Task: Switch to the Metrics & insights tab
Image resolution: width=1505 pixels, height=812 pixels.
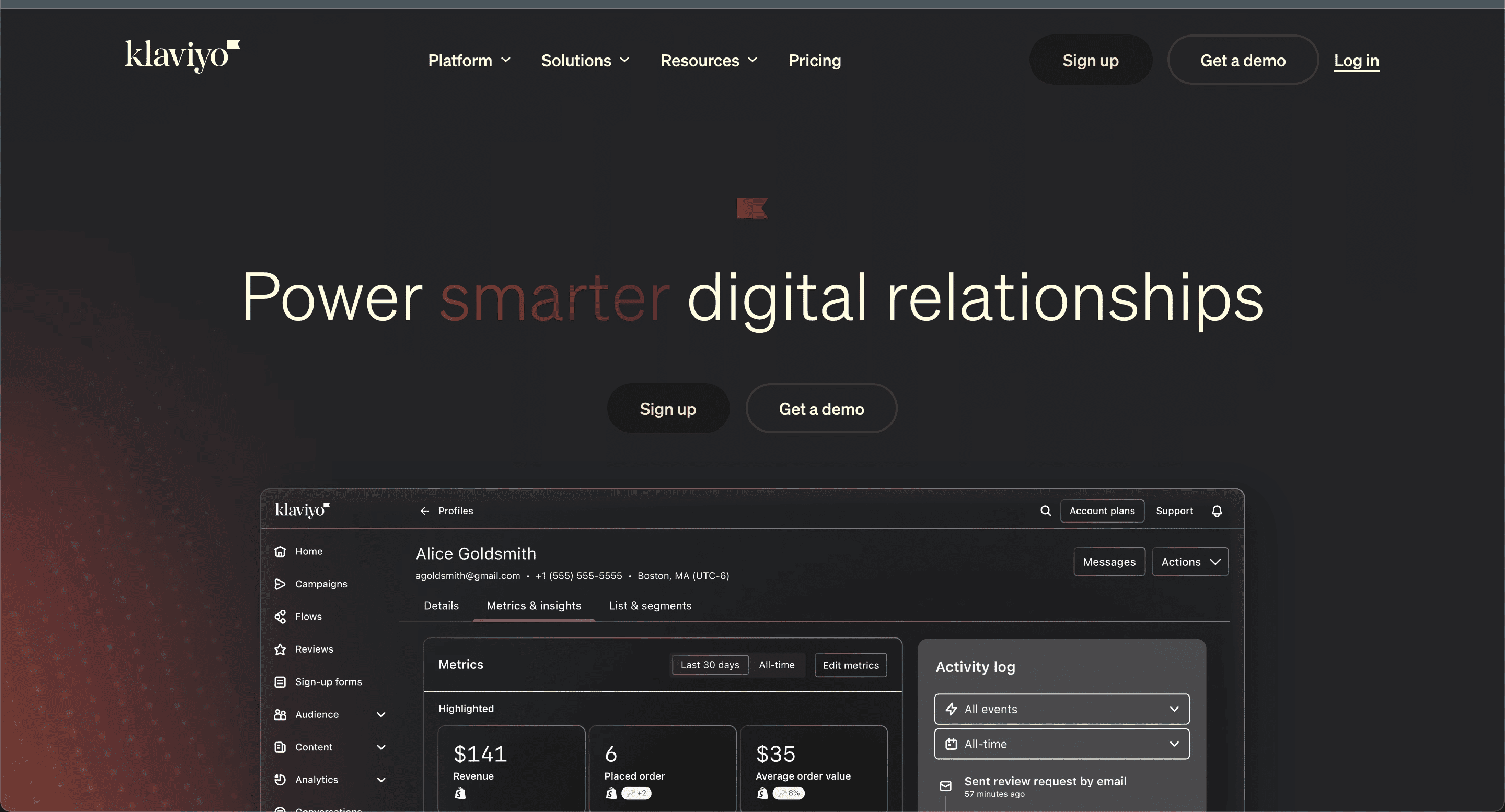Action: (534, 606)
